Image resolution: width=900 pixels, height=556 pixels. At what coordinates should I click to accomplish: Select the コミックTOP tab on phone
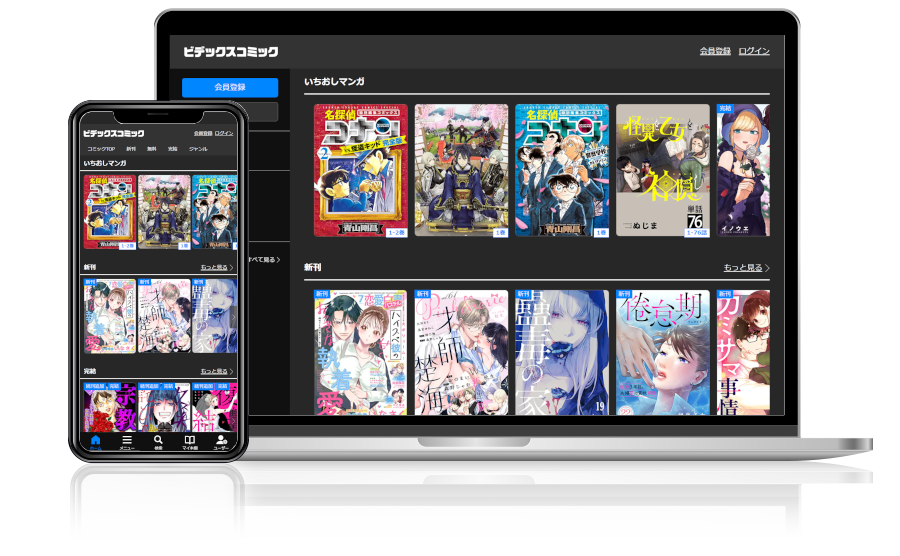point(101,149)
